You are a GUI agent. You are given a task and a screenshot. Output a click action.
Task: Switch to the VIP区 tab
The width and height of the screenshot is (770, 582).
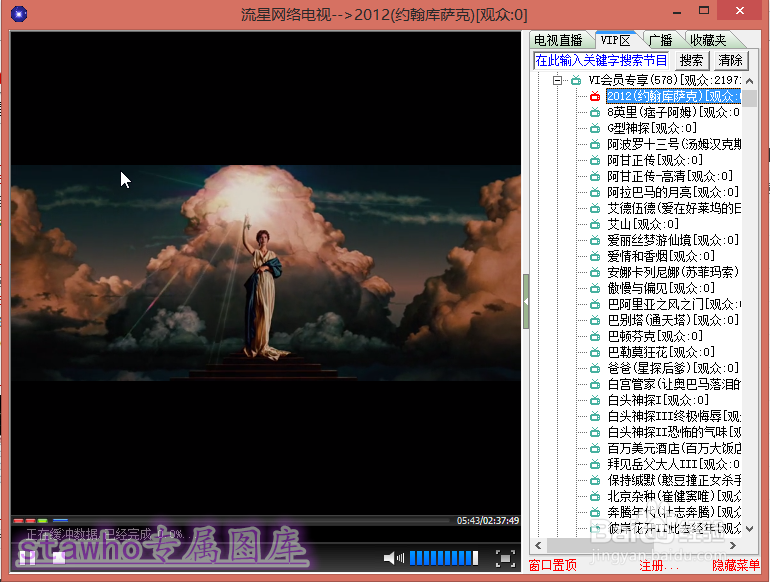tap(615, 40)
